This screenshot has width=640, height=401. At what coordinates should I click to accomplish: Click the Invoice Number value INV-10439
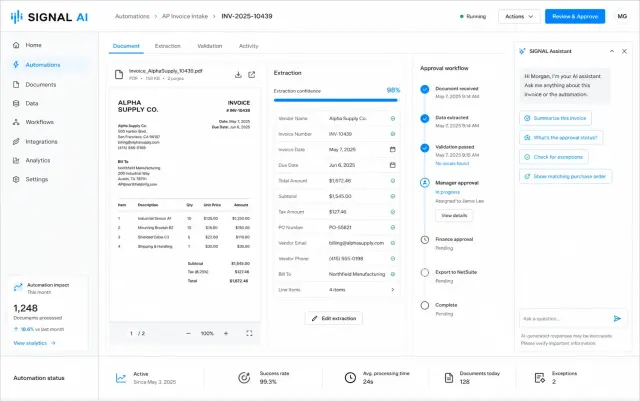[x=340, y=134]
